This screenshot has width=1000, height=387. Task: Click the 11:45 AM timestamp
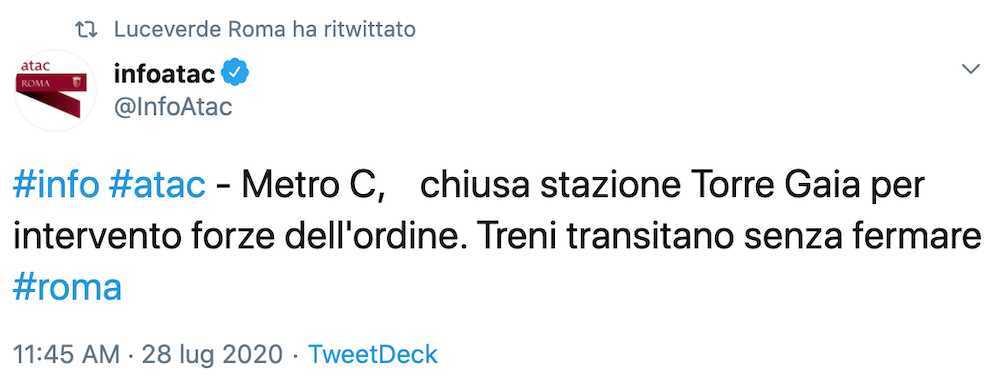(x=66, y=354)
